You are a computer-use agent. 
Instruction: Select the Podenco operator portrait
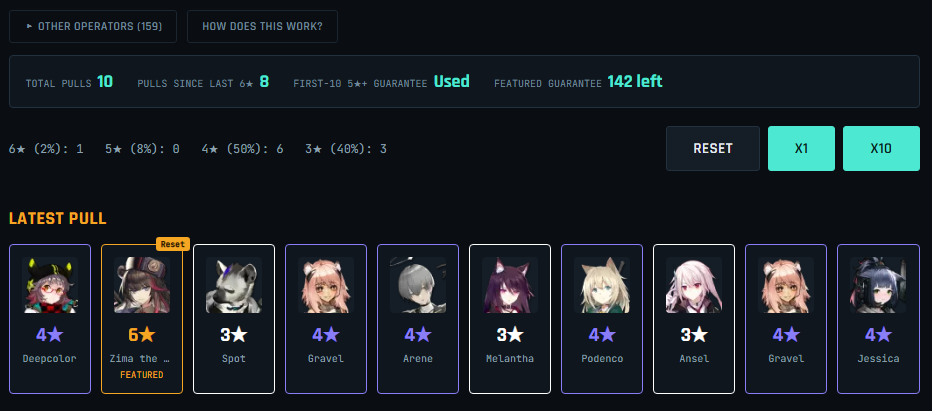(602, 285)
